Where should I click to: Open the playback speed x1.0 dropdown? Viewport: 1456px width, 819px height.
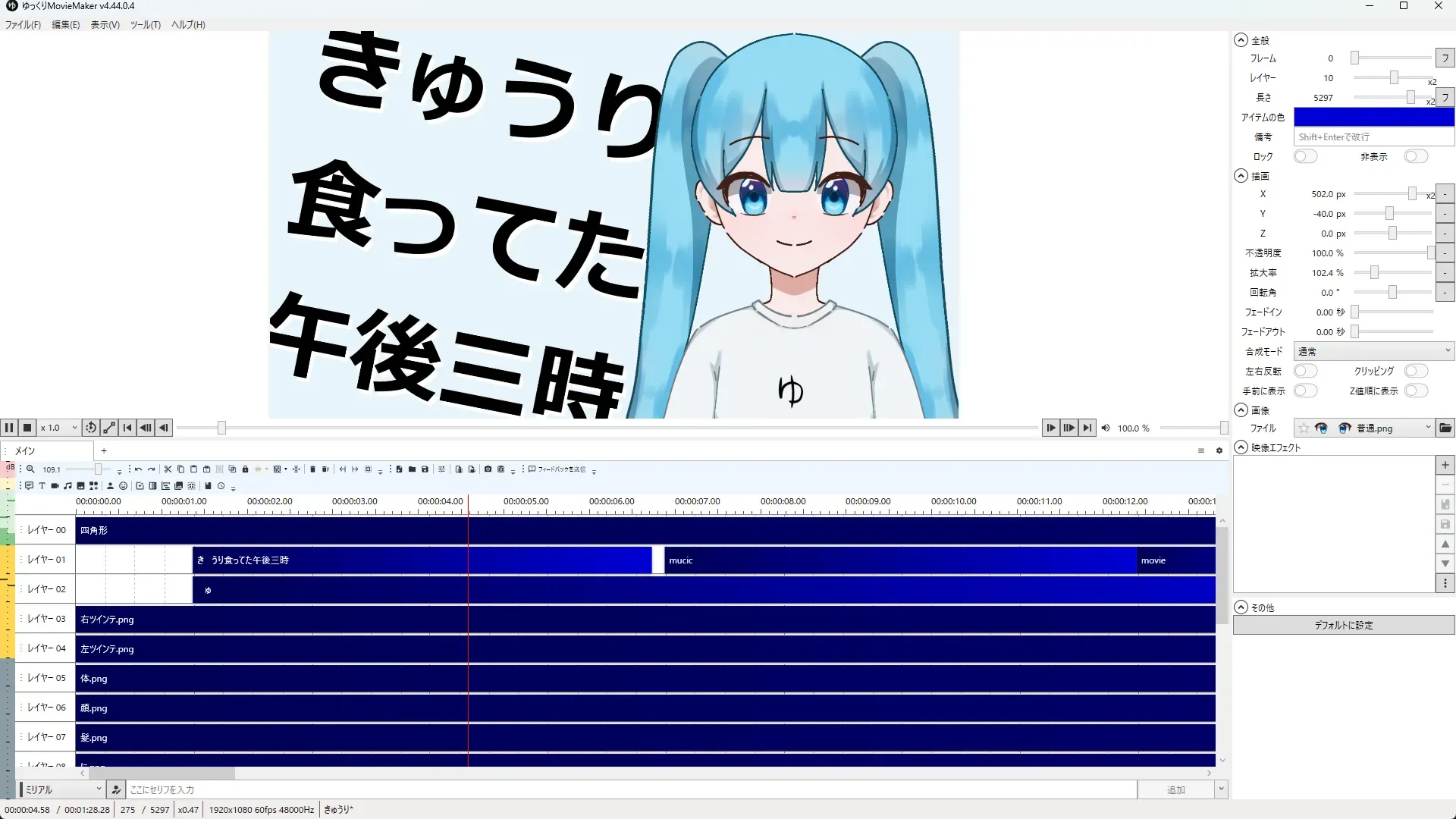(x=59, y=428)
